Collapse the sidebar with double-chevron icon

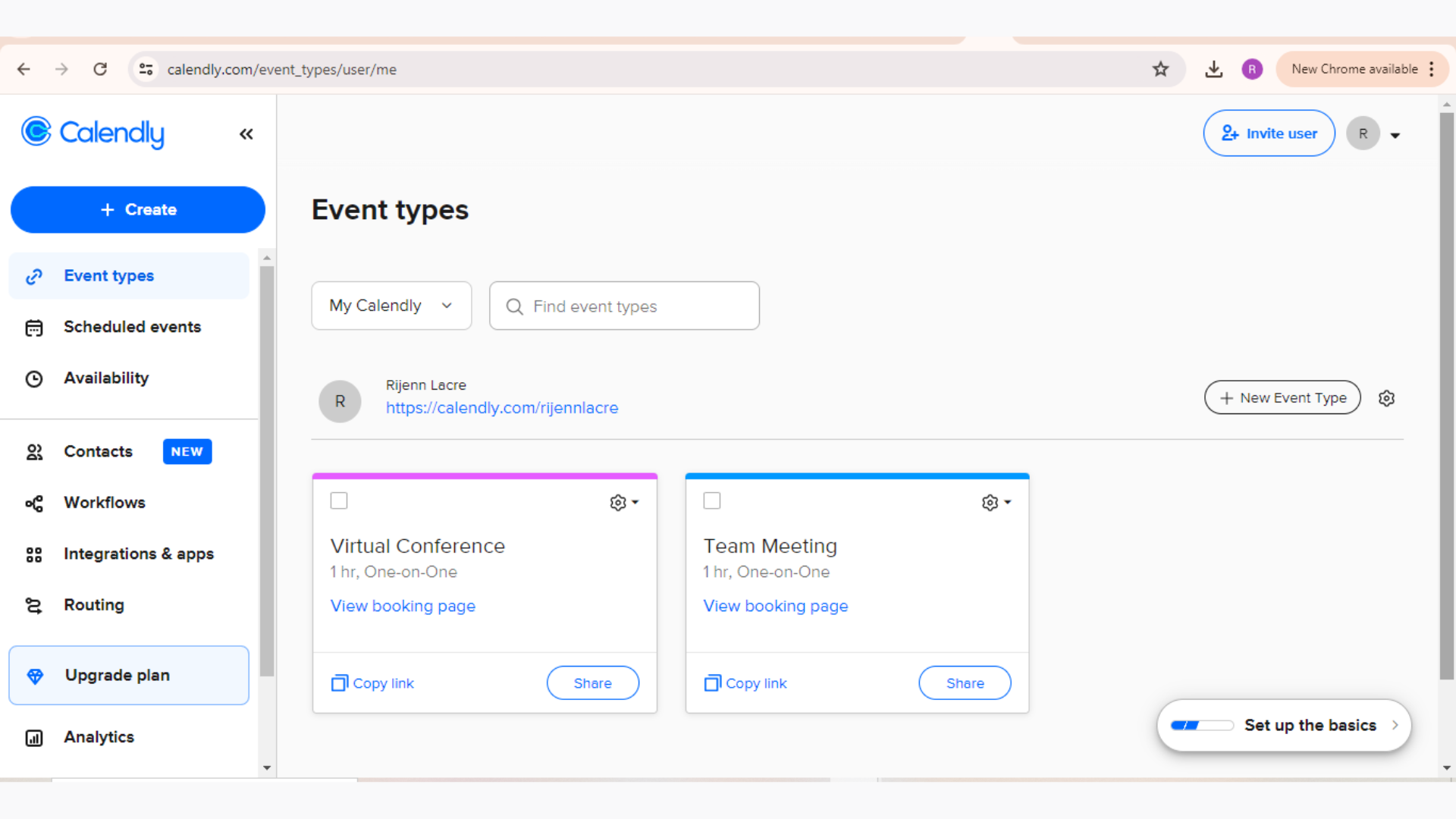(x=246, y=134)
